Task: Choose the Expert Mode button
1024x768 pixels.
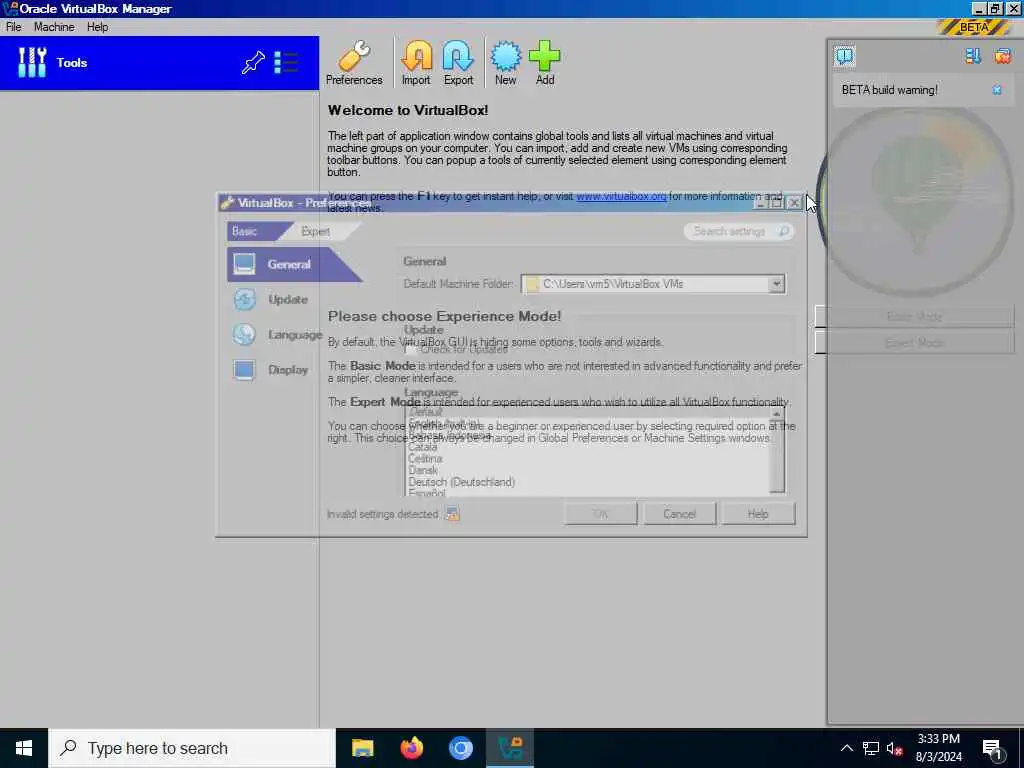Action: (914, 343)
